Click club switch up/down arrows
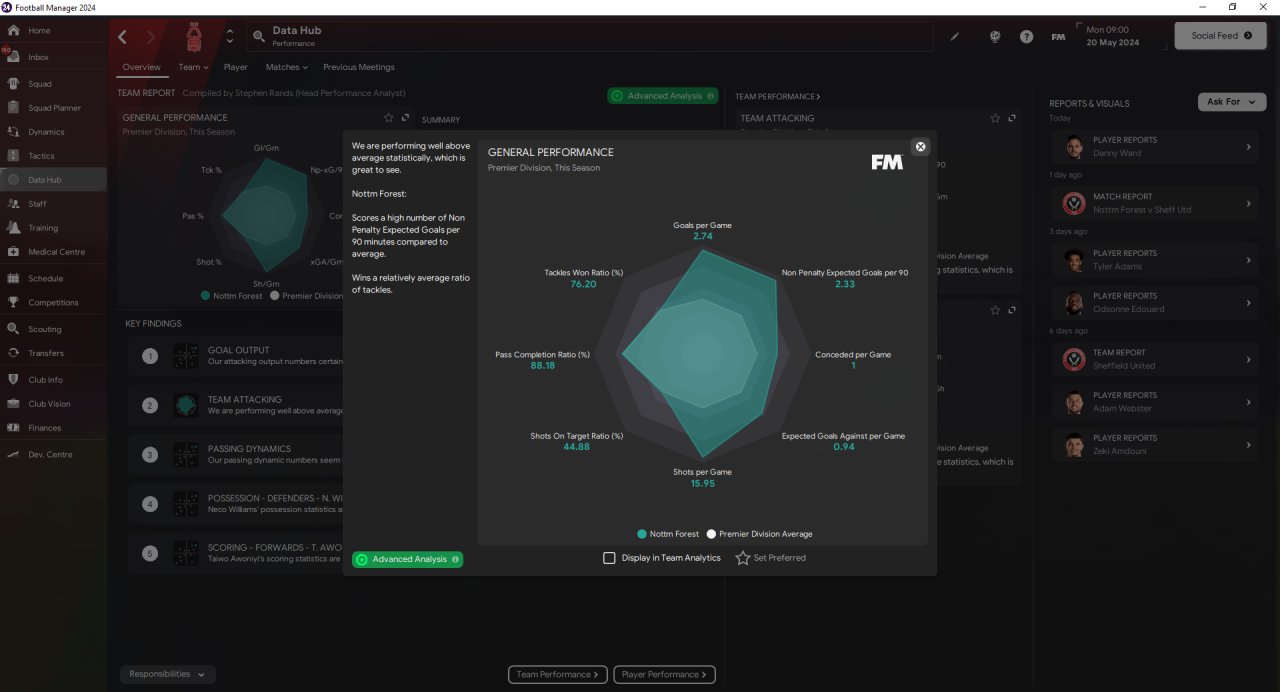 point(230,37)
